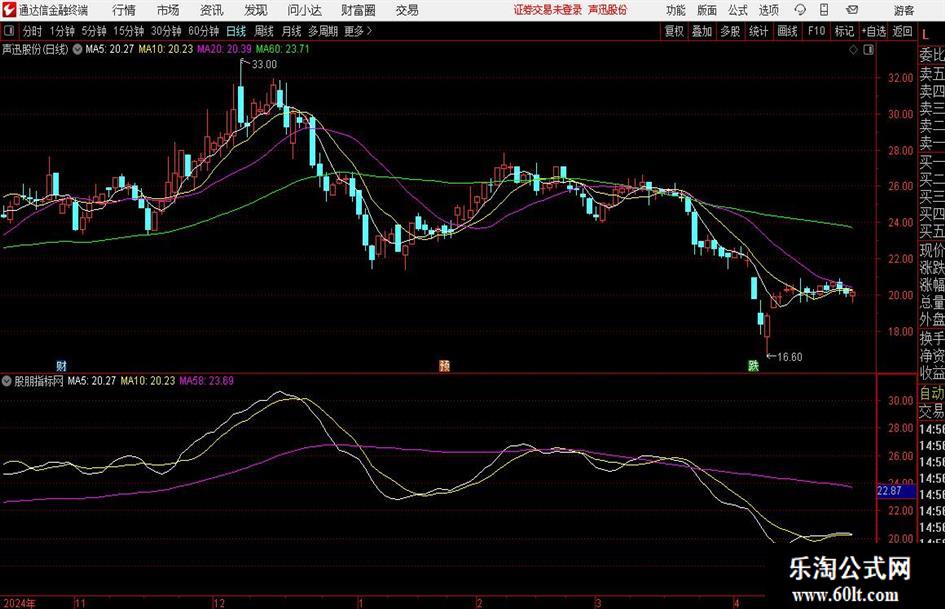Screen dimensions: 945x609
Task: Click the 跌 marker on the timeline
Action: [x=753, y=365]
